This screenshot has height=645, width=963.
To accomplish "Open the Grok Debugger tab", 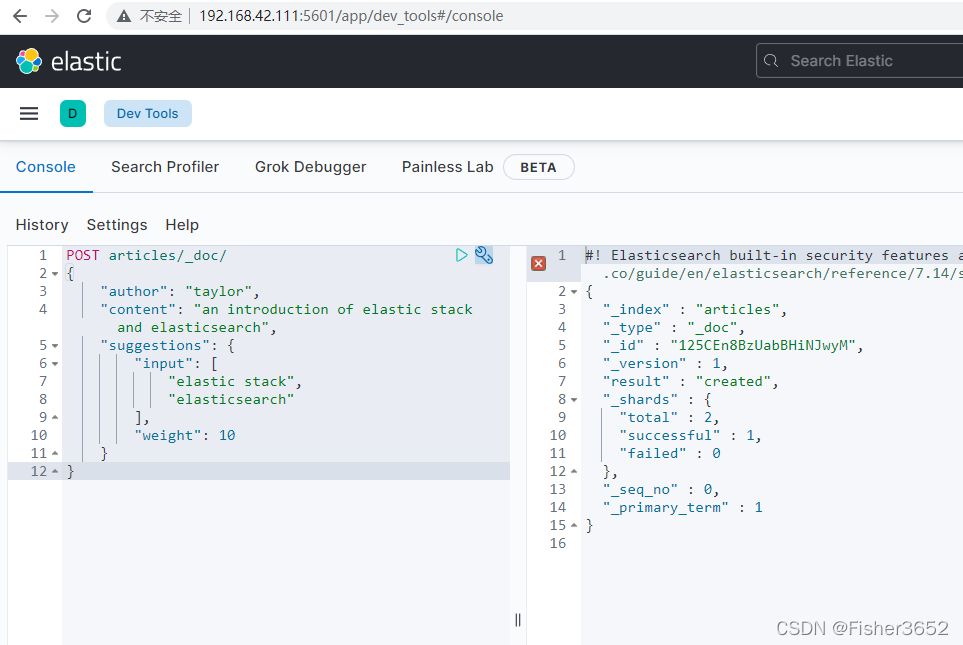I will pos(310,167).
